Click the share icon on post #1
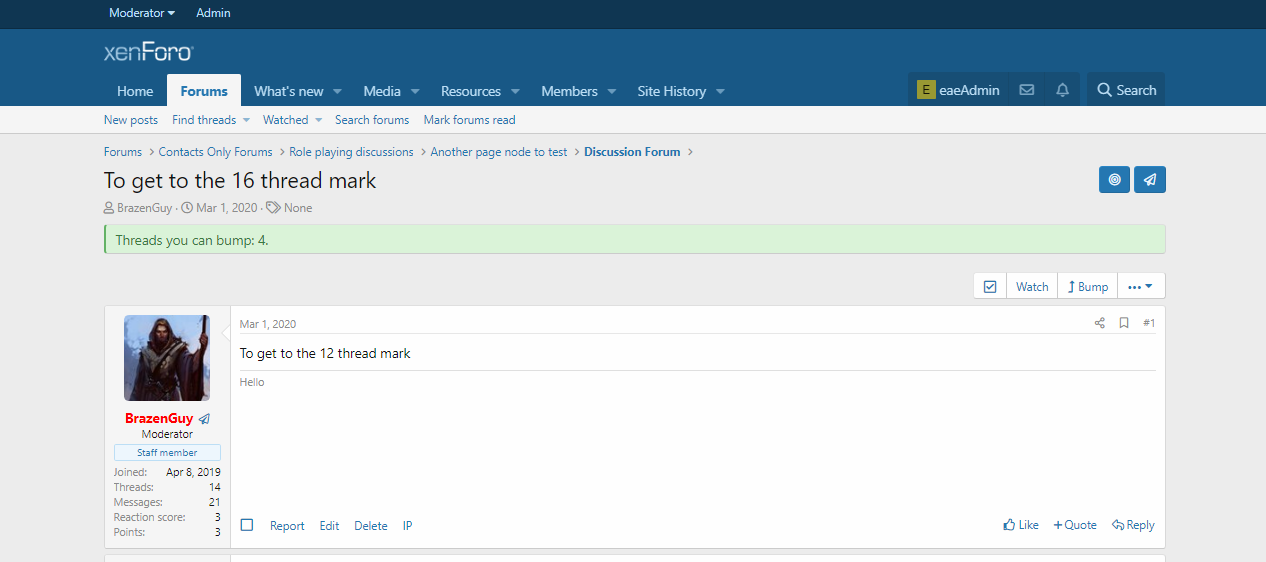This screenshot has height=562, width=1266. 1100,323
